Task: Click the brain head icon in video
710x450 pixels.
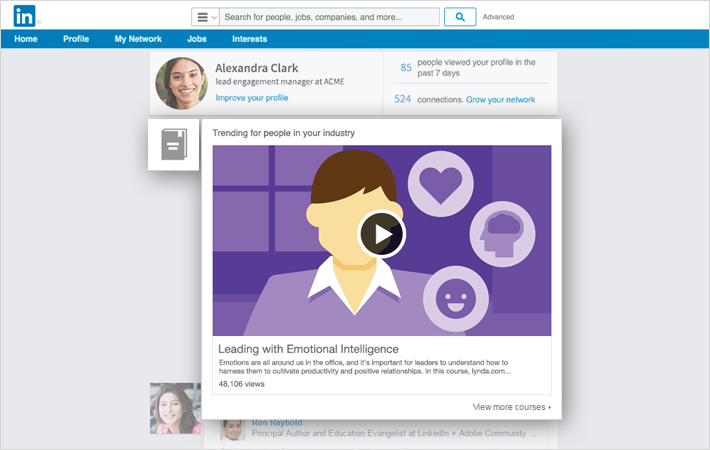Action: pos(500,231)
